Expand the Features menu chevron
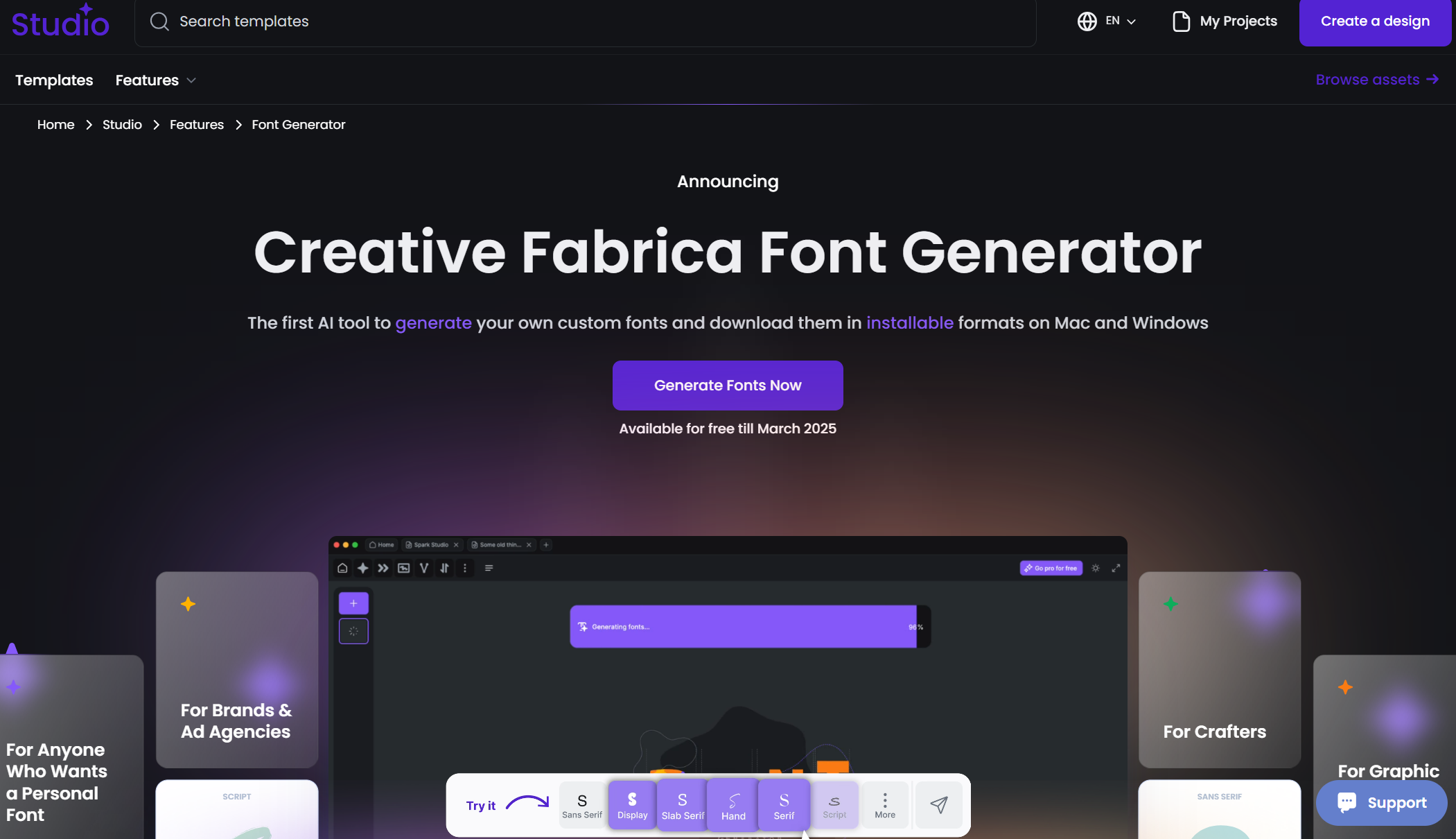This screenshot has height=839, width=1456. click(x=191, y=81)
